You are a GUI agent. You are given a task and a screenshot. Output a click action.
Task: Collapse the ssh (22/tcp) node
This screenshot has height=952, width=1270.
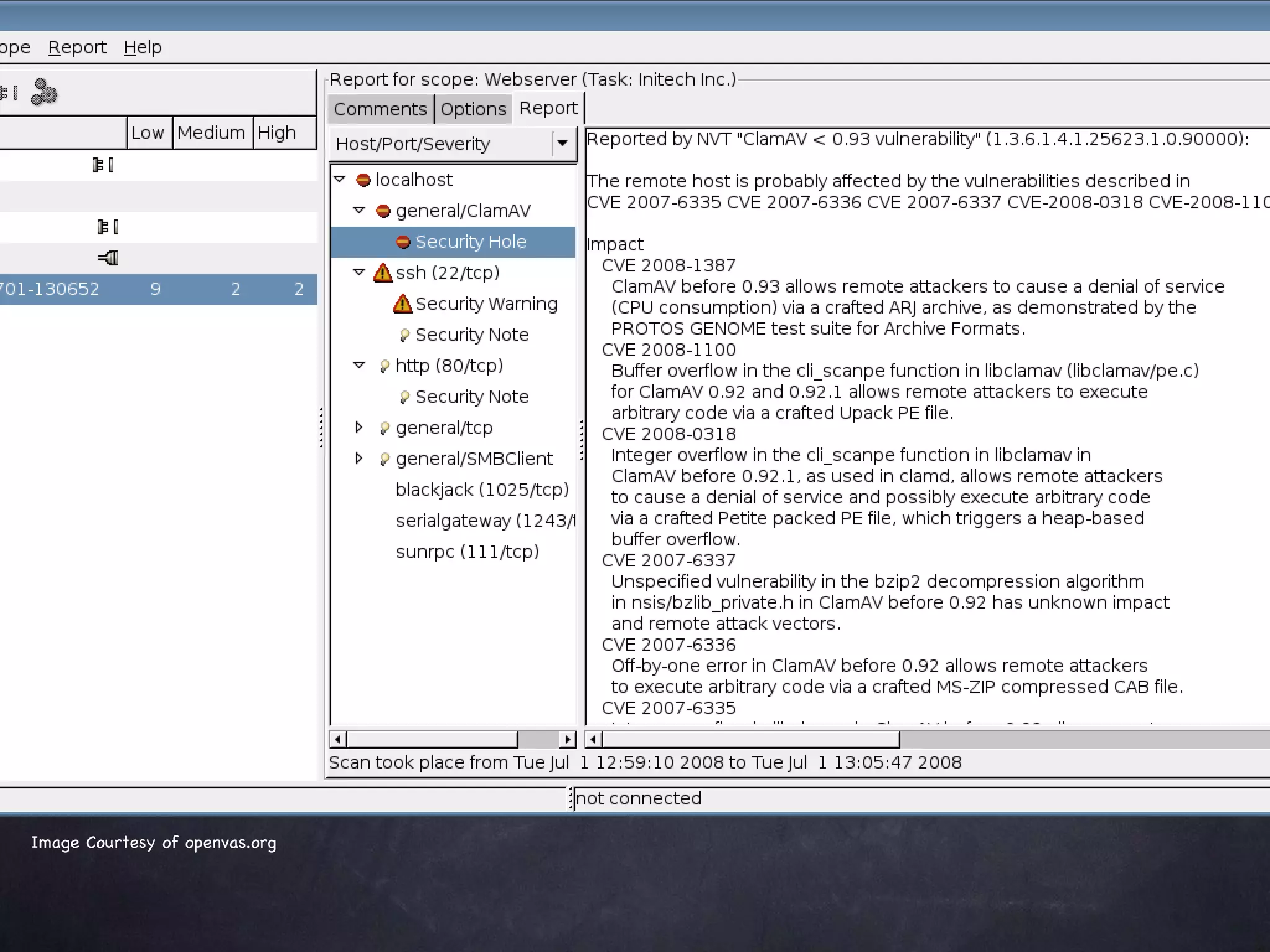358,272
